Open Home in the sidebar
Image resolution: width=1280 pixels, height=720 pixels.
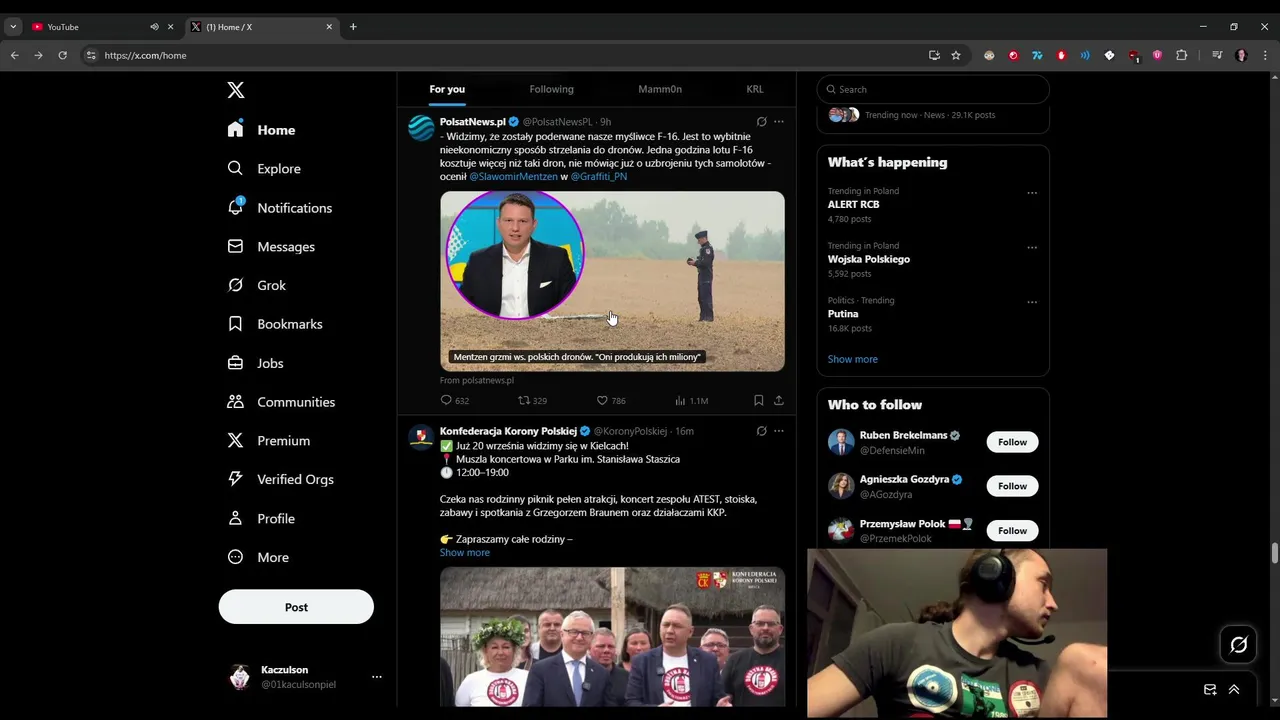(261, 130)
